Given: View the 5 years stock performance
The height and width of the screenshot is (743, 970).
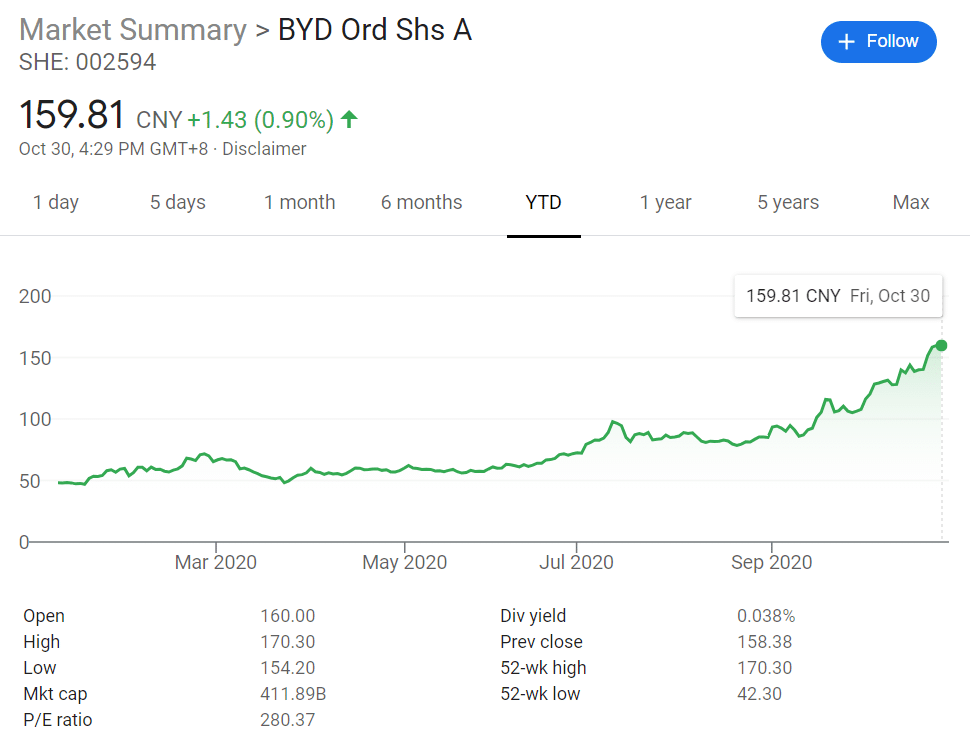Looking at the screenshot, I should click(x=787, y=202).
